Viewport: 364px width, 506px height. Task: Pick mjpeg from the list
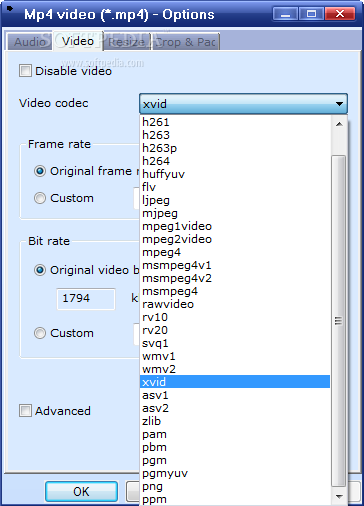point(235,213)
